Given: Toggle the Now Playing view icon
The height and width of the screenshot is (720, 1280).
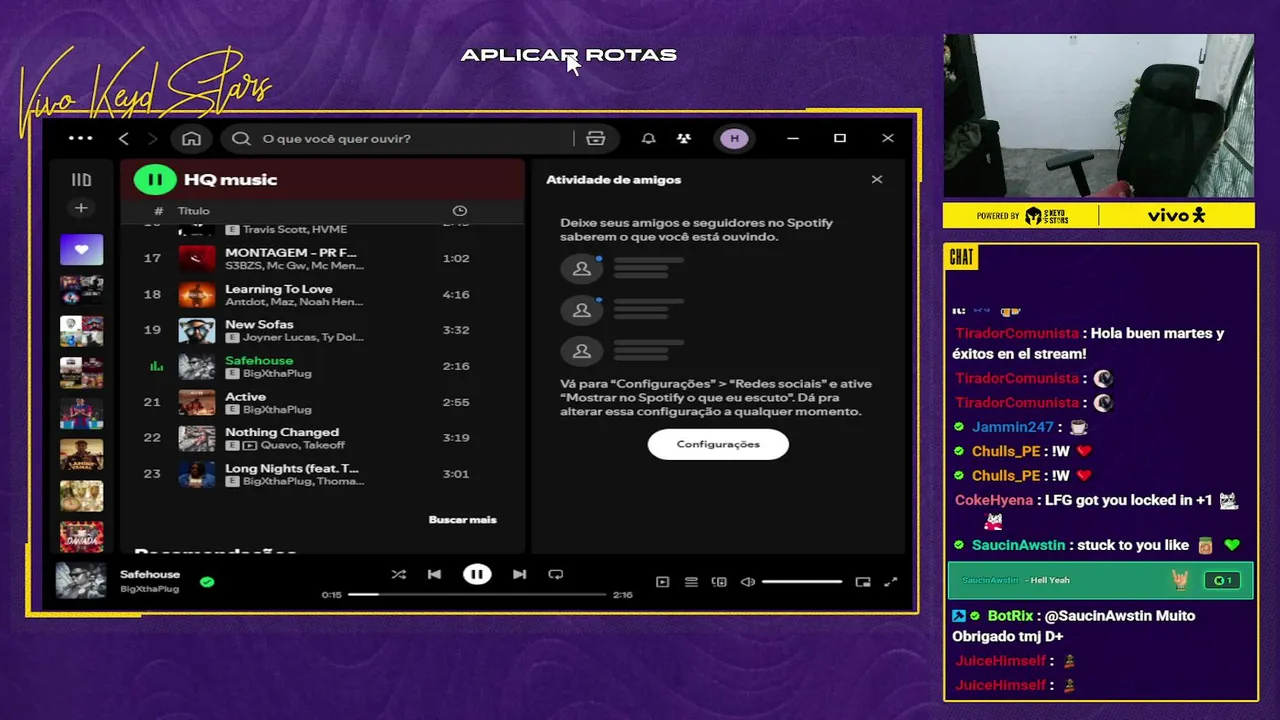Looking at the screenshot, I should pyautogui.click(x=662, y=582).
